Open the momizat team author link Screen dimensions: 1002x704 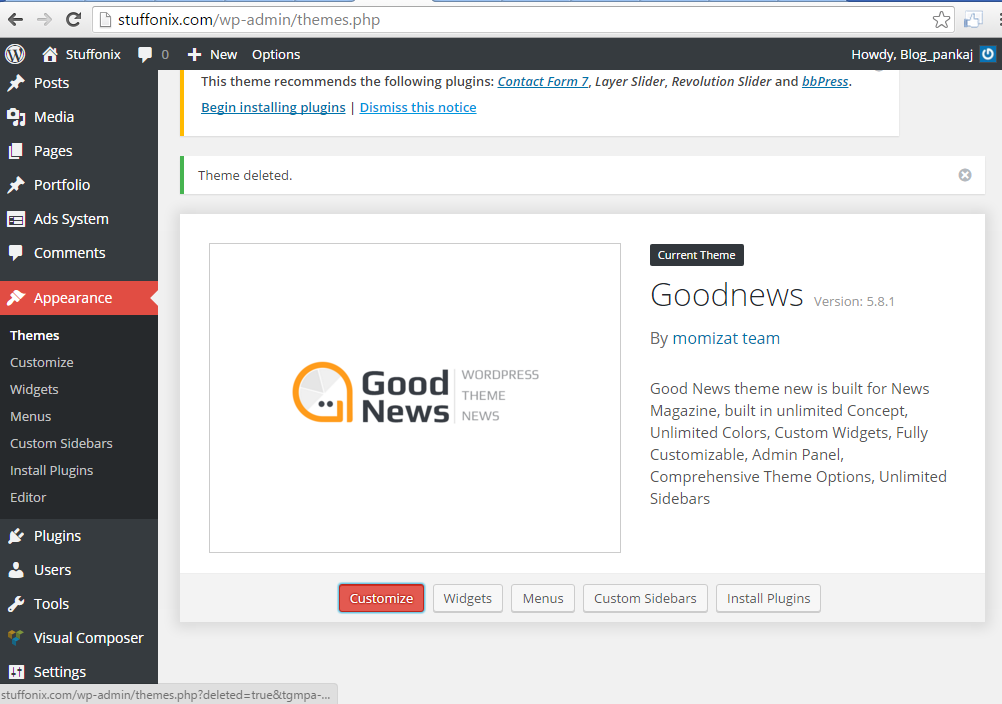click(x=726, y=338)
